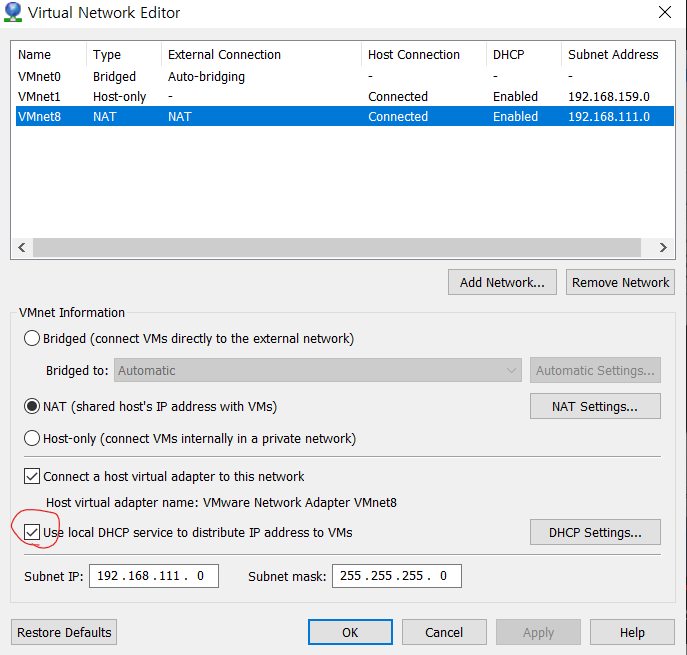This screenshot has width=687, height=655.
Task: Click the Name column header
Action: tap(49, 54)
